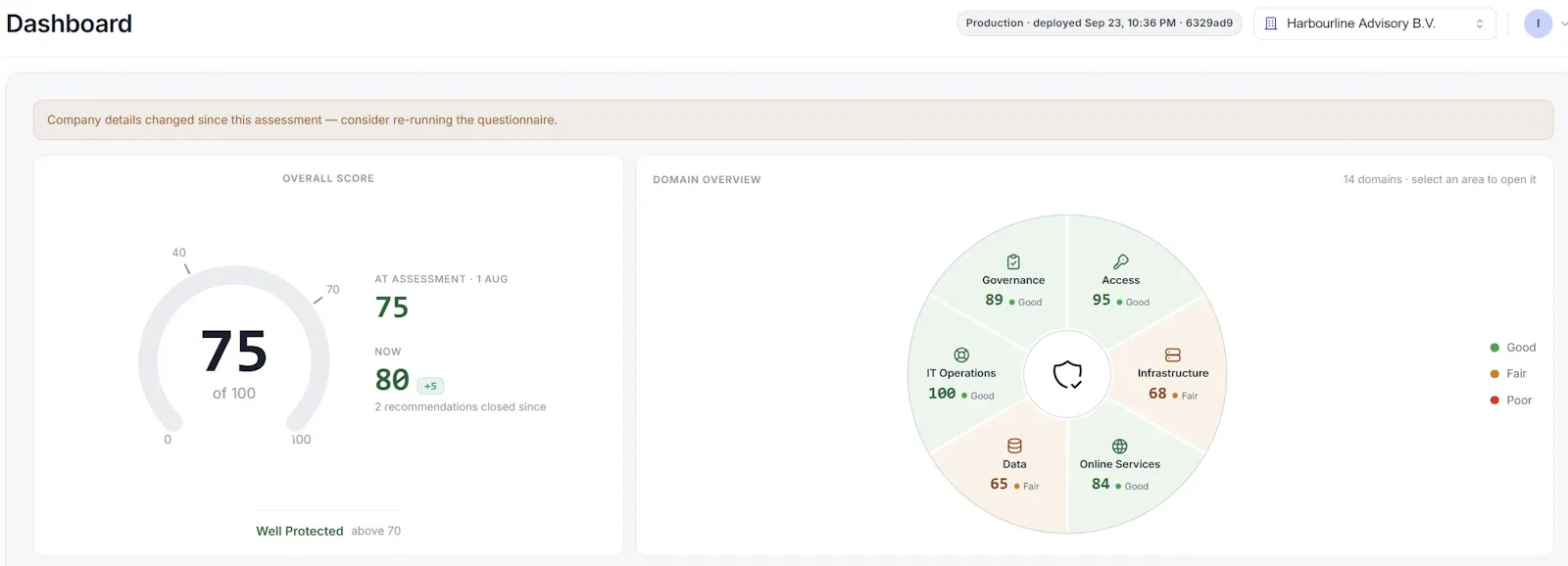Click the +5 score change badge
This screenshot has height=566, width=1568.
tap(430, 386)
